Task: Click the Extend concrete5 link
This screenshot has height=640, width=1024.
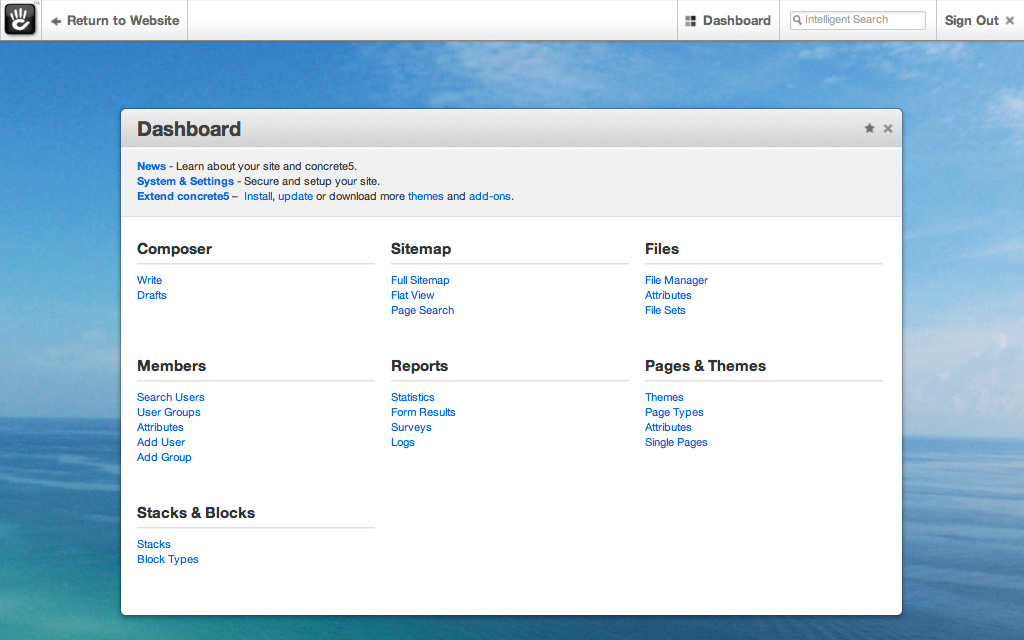Action: pos(183,196)
